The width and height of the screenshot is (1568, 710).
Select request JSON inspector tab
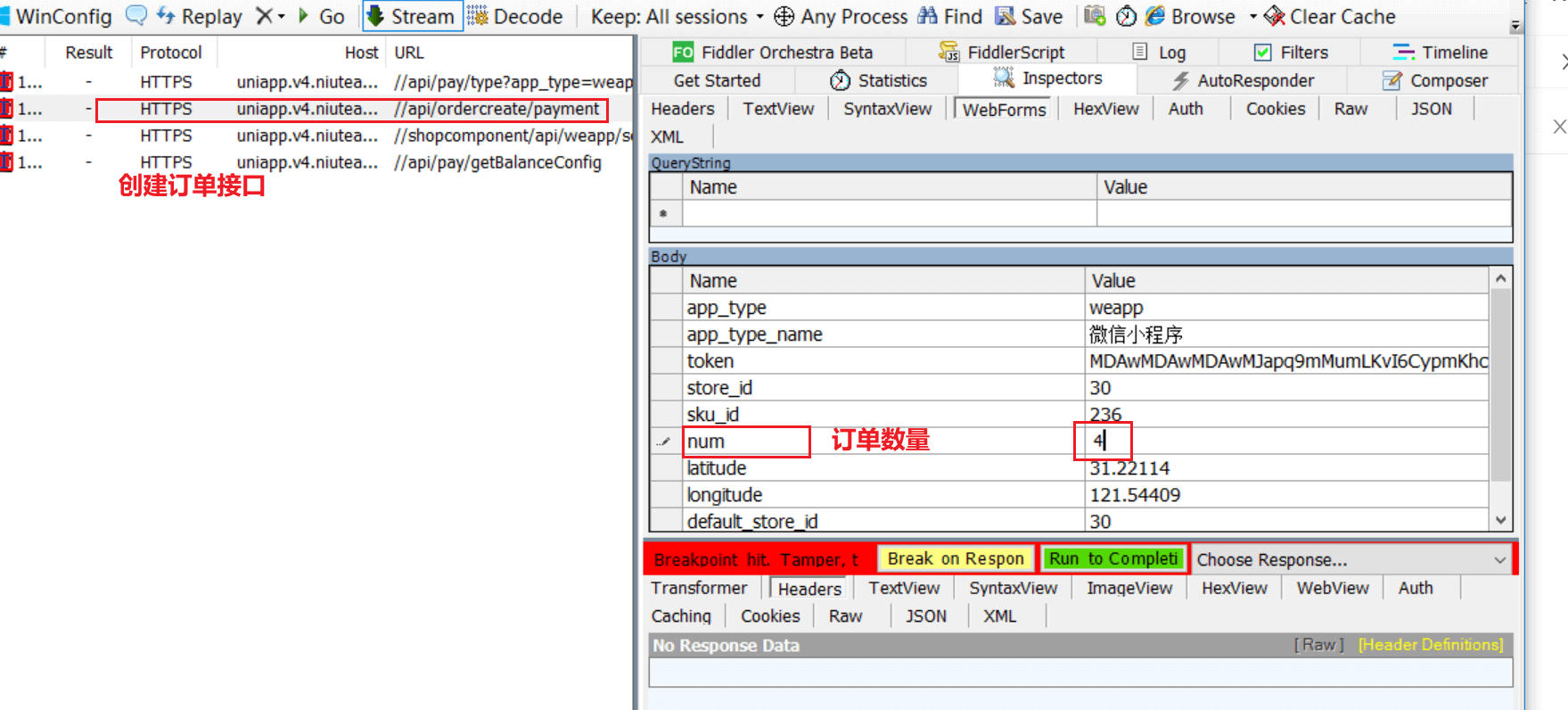click(1432, 109)
